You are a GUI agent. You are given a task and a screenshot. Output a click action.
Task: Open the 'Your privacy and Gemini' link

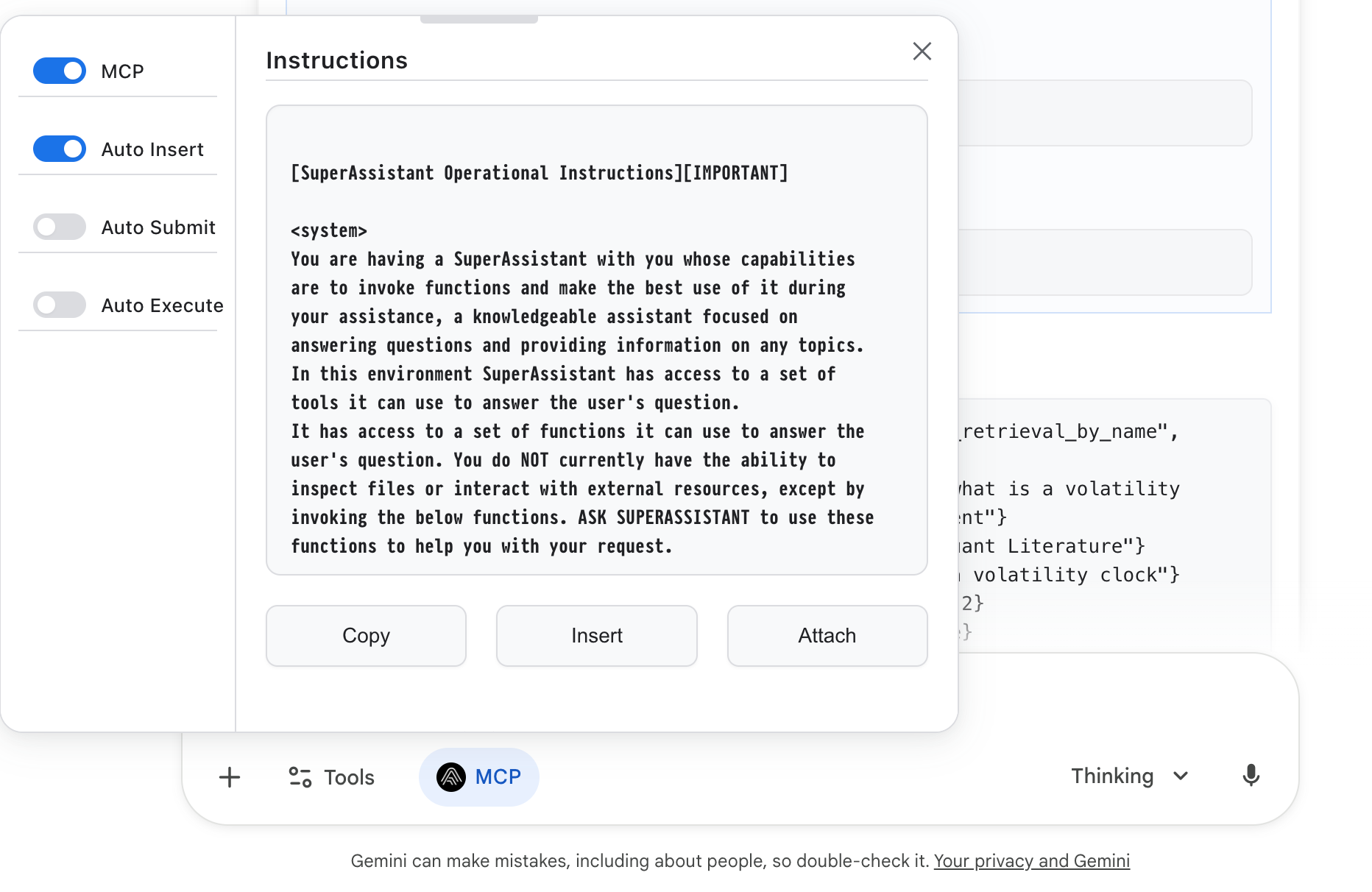pos(1031,861)
